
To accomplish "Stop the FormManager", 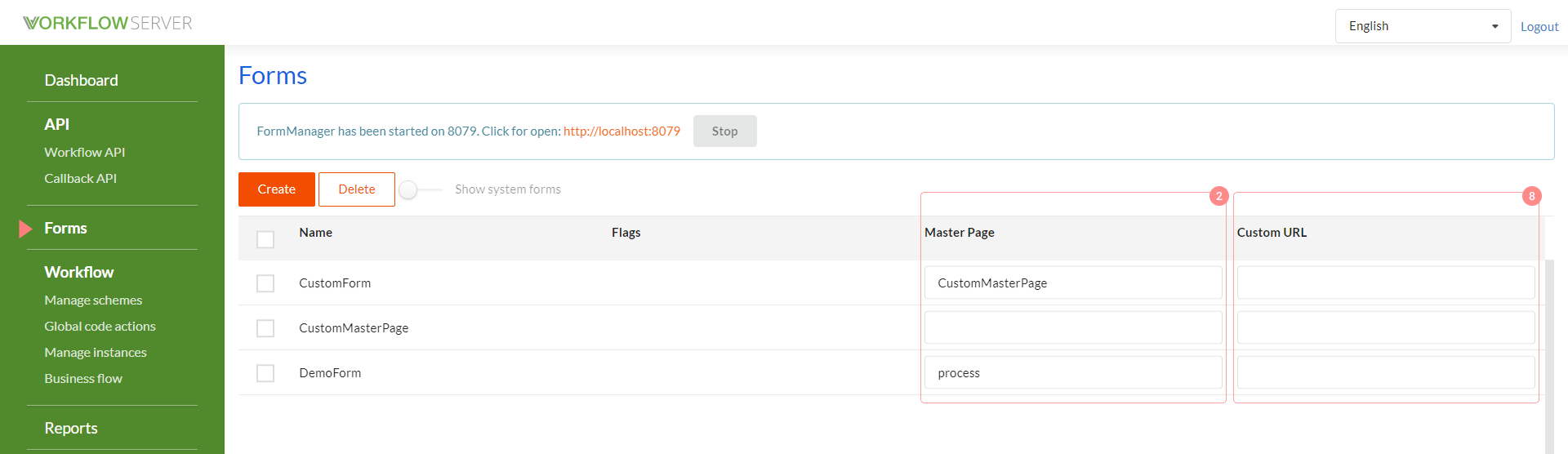I will [724, 131].
